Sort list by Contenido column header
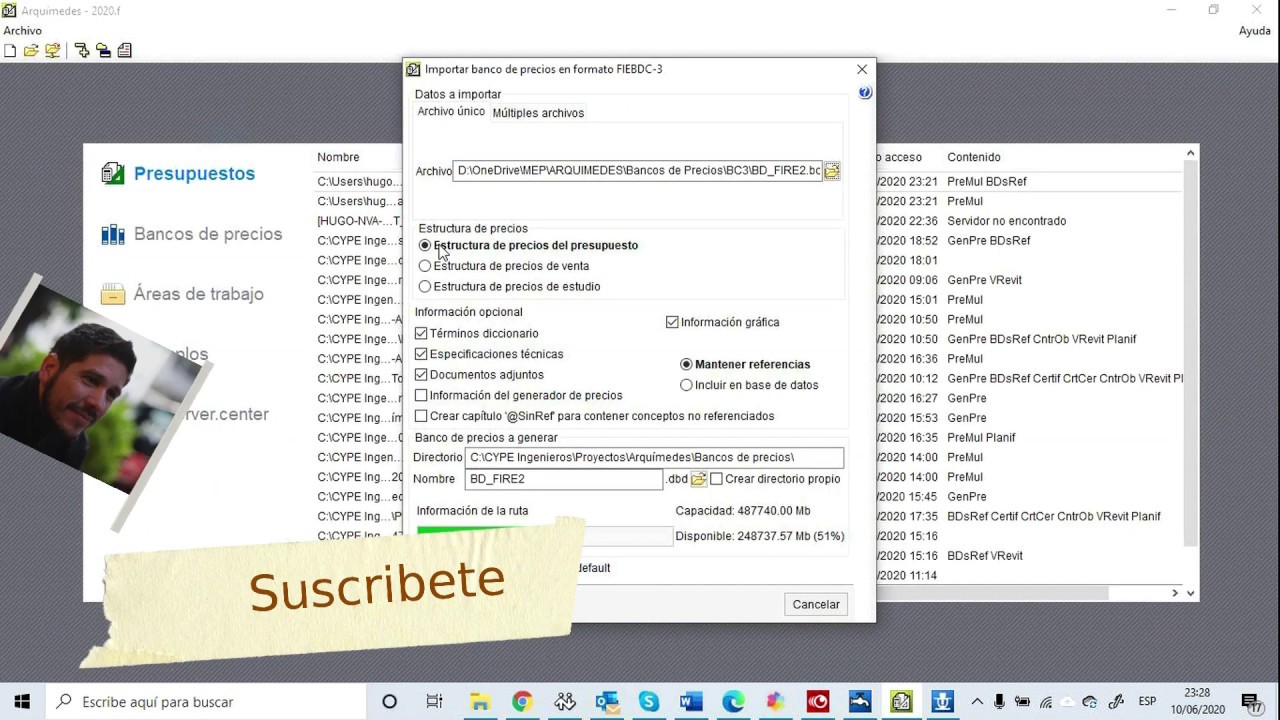The image size is (1280, 720). 974,157
